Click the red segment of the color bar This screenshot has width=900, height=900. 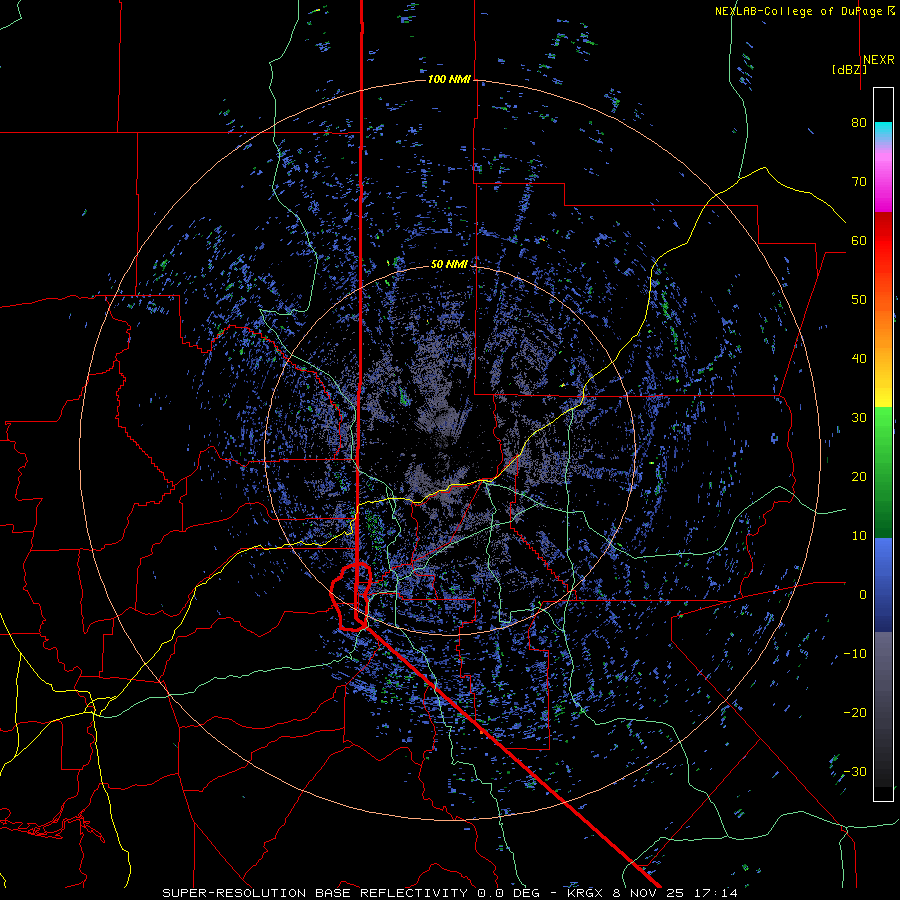pyautogui.click(x=883, y=241)
